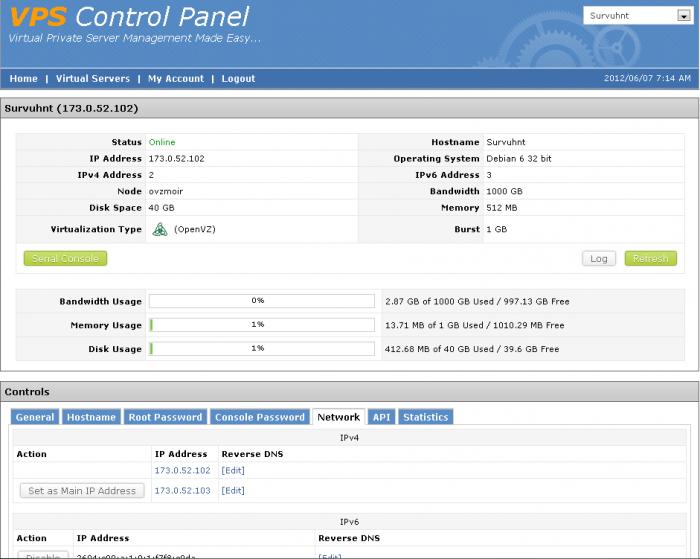Image resolution: width=700 pixels, height=559 pixels.
Task: Switch to the General tab
Action: 35,417
